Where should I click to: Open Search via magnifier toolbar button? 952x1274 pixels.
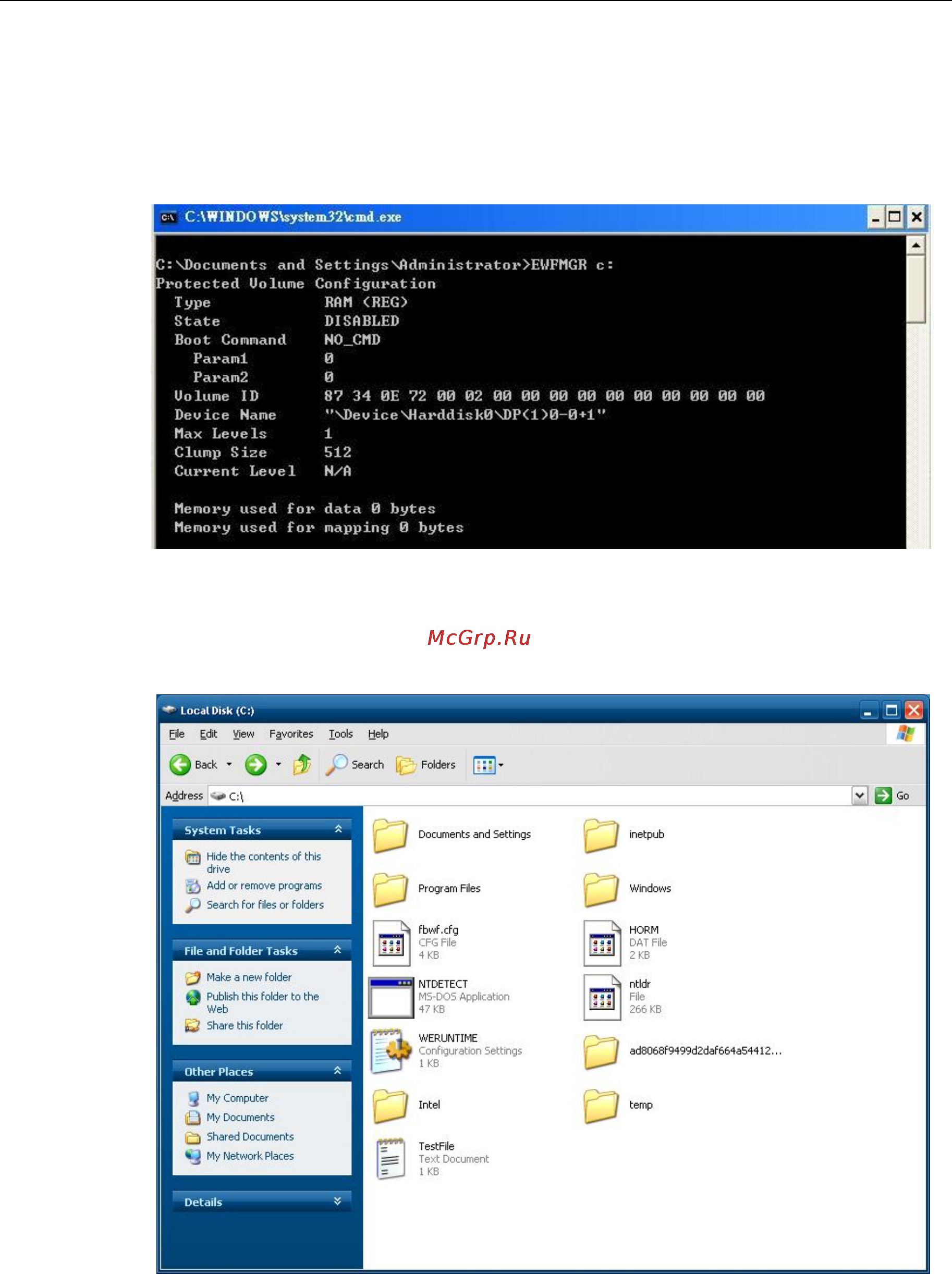coord(355,764)
